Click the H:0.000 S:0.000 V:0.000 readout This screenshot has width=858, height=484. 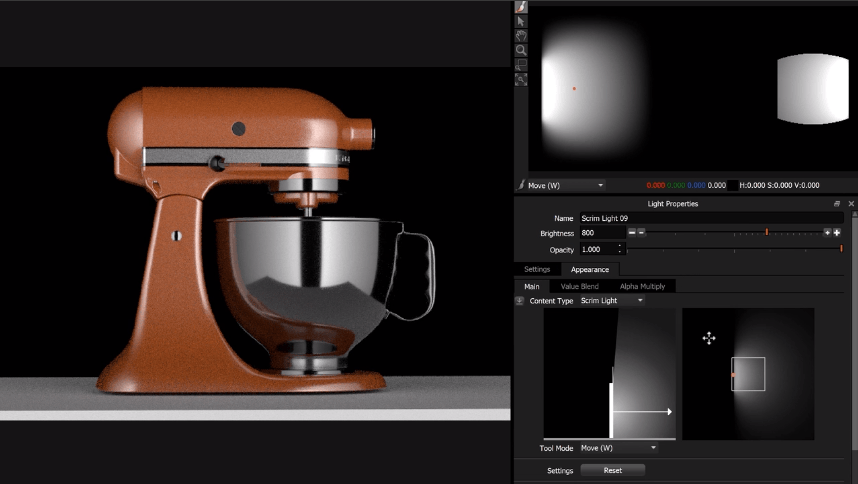(779, 185)
